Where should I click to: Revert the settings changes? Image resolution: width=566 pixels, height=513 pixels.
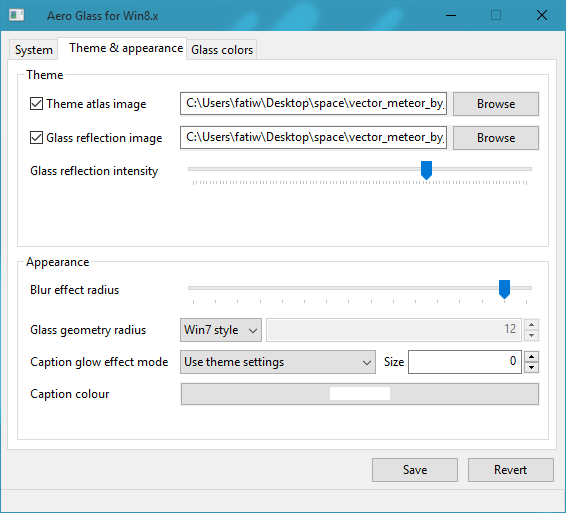[x=511, y=470]
